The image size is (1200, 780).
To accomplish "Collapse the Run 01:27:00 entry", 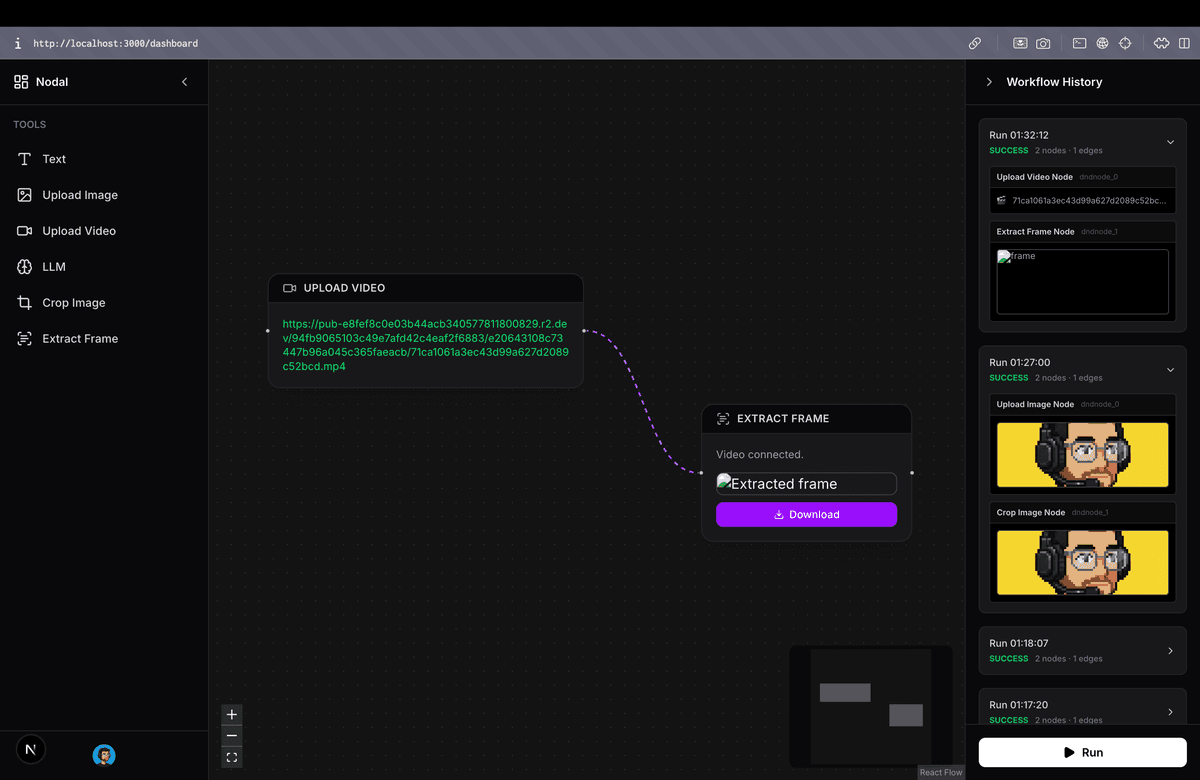I will (x=1170, y=369).
